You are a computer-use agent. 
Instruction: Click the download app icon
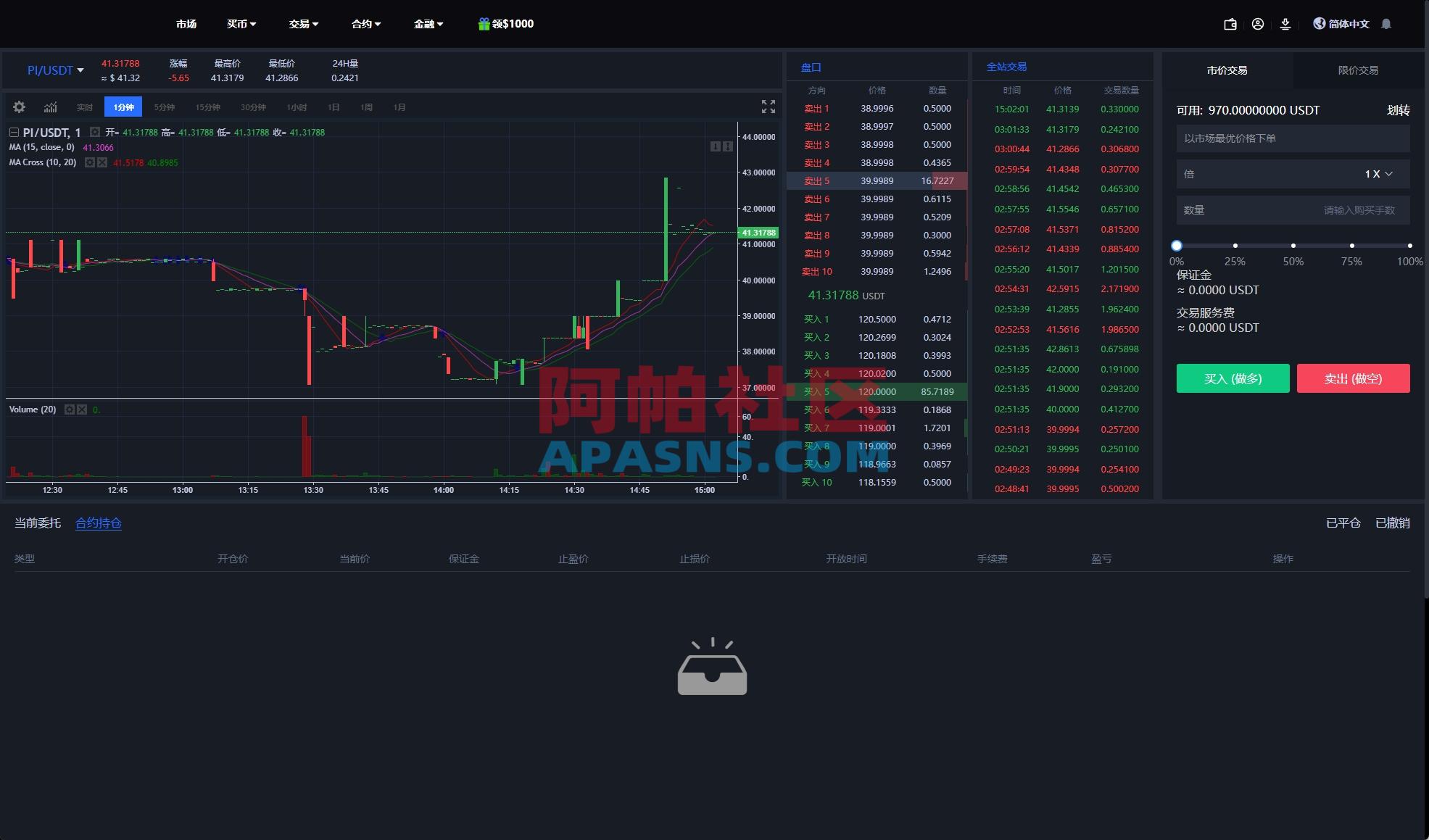click(x=1285, y=24)
